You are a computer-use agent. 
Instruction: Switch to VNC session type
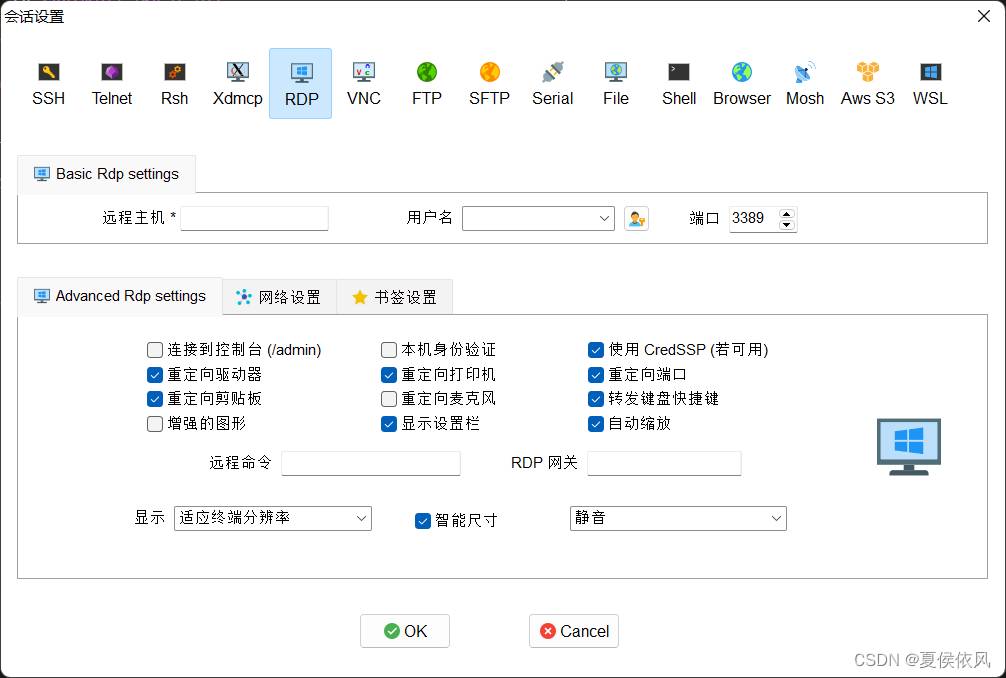[x=364, y=84]
